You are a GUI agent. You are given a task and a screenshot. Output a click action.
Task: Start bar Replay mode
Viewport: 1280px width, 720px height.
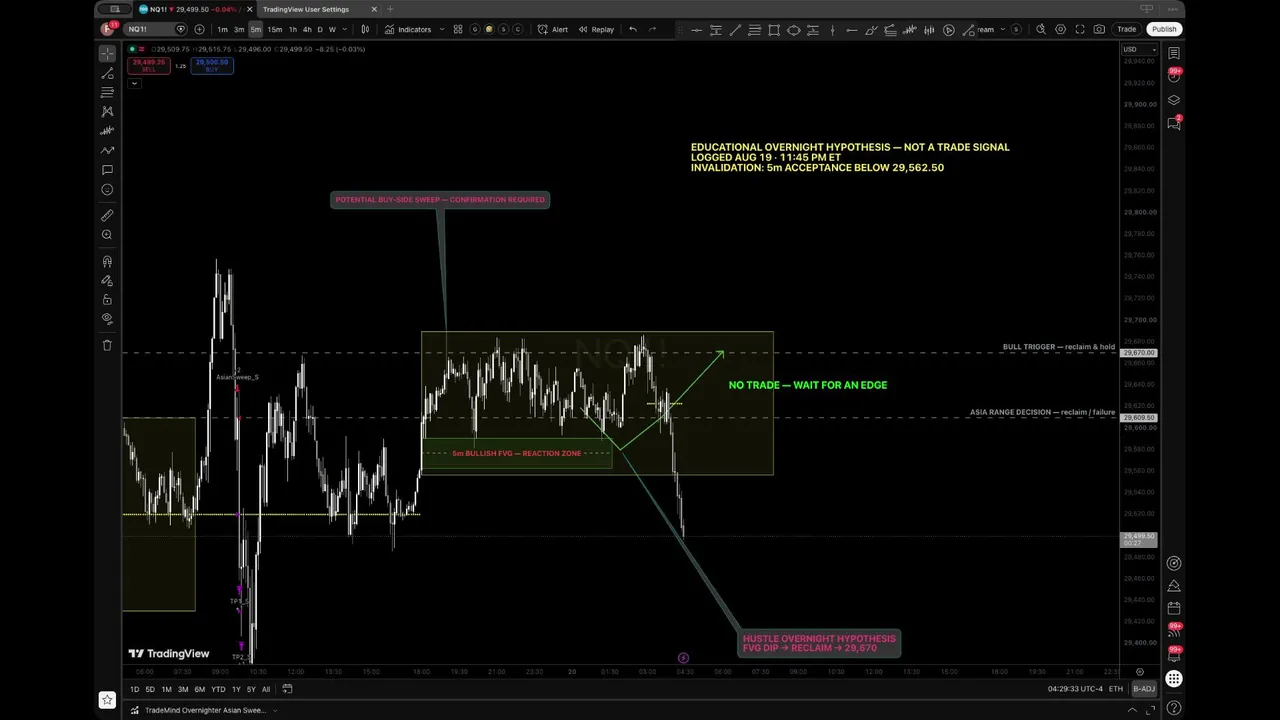click(x=596, y=29)
